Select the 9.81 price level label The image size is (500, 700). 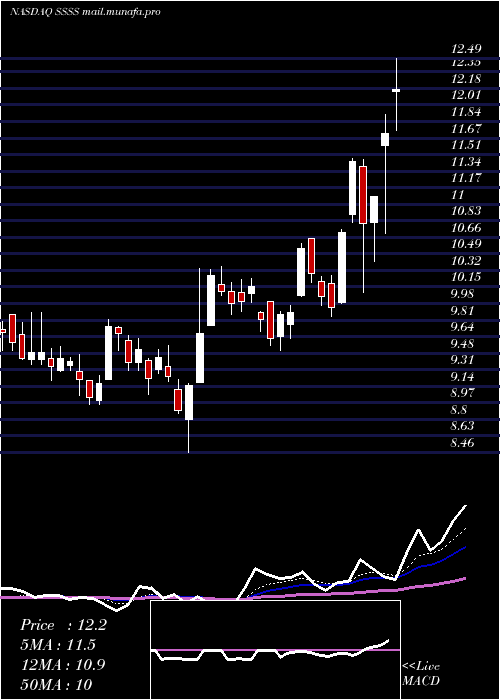pos(463,311)
